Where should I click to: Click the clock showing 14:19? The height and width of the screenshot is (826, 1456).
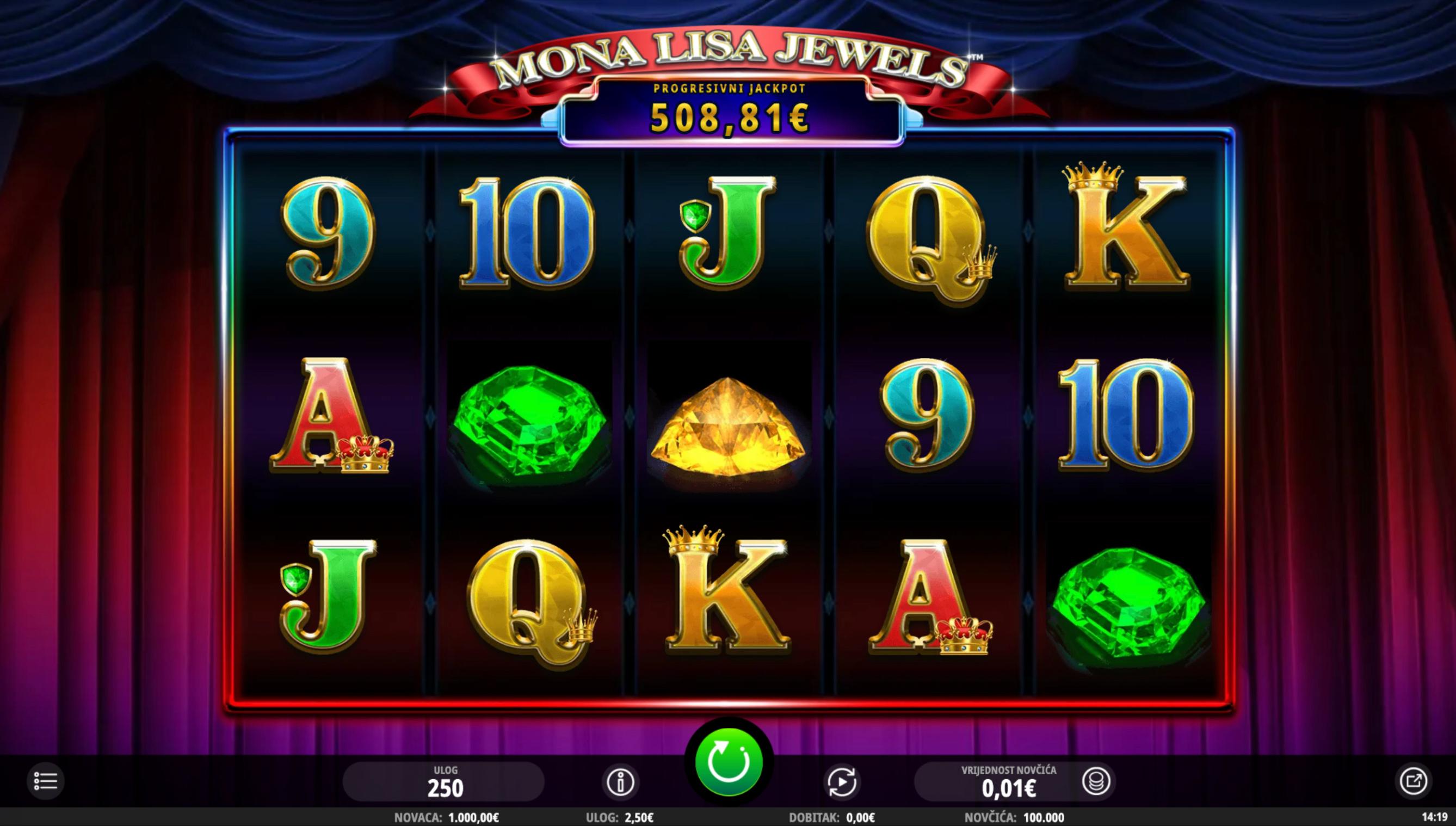pyautogui.click(x=1434, y=817)
